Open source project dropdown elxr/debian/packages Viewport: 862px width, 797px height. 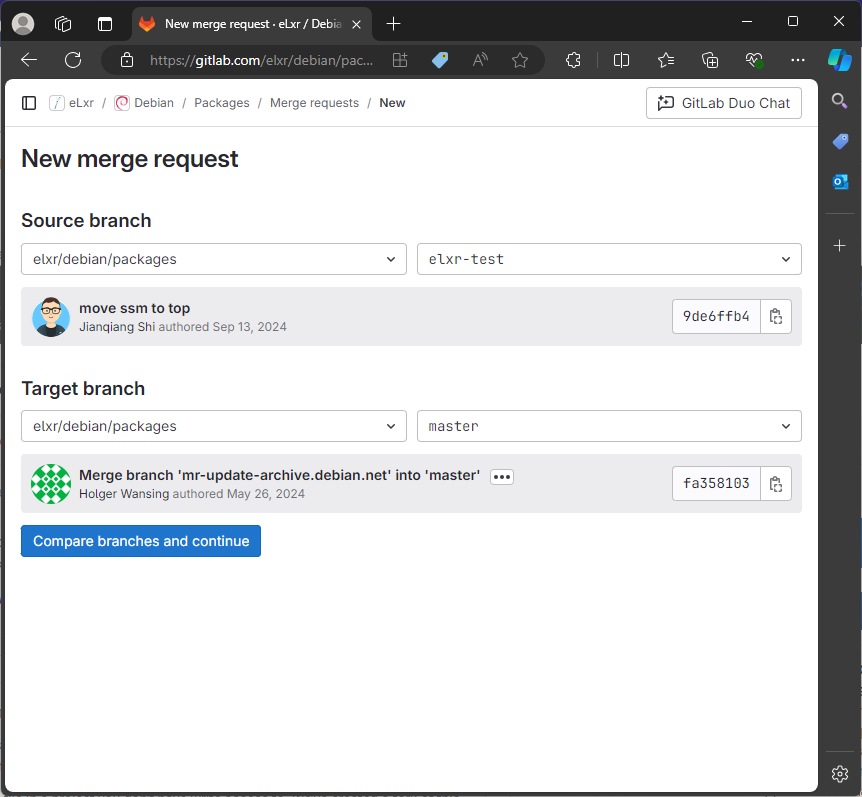pos(214,259)
